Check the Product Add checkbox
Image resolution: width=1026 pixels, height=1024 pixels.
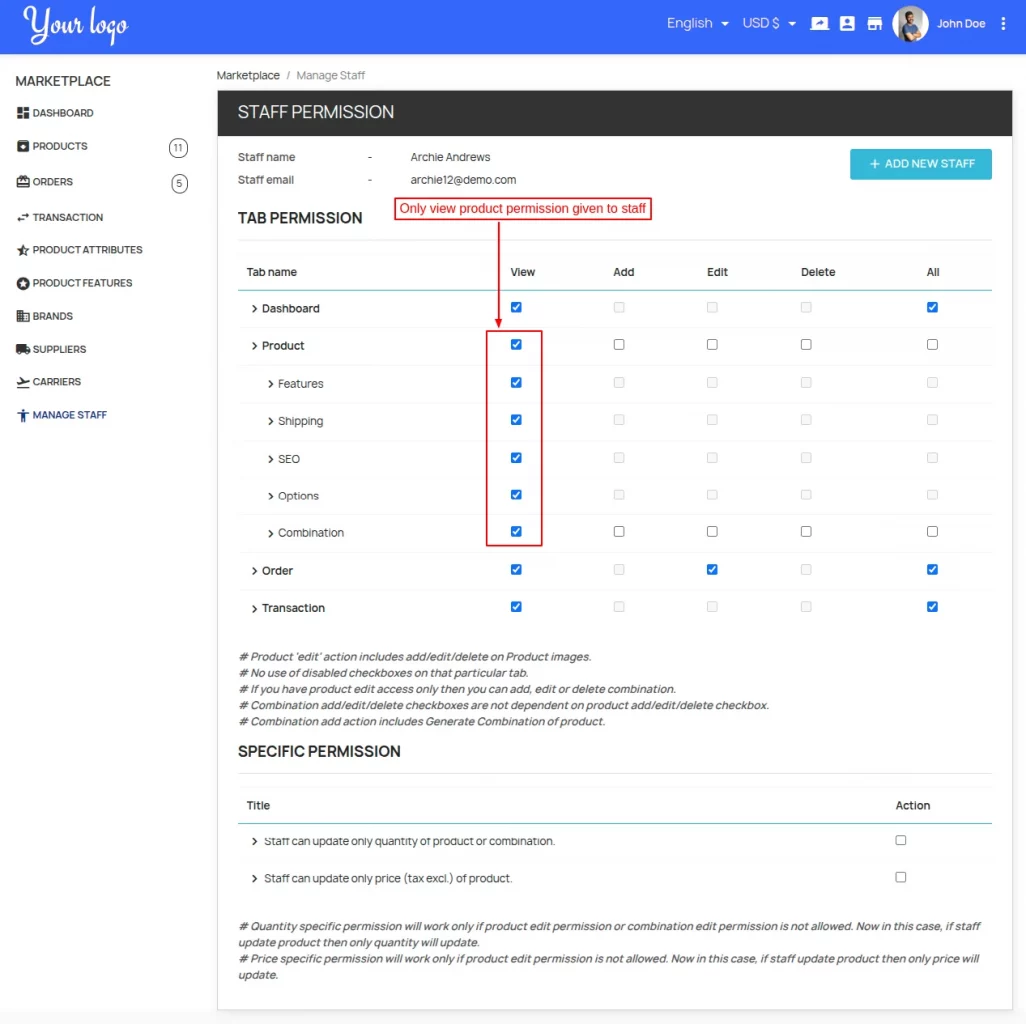point(619,344)
